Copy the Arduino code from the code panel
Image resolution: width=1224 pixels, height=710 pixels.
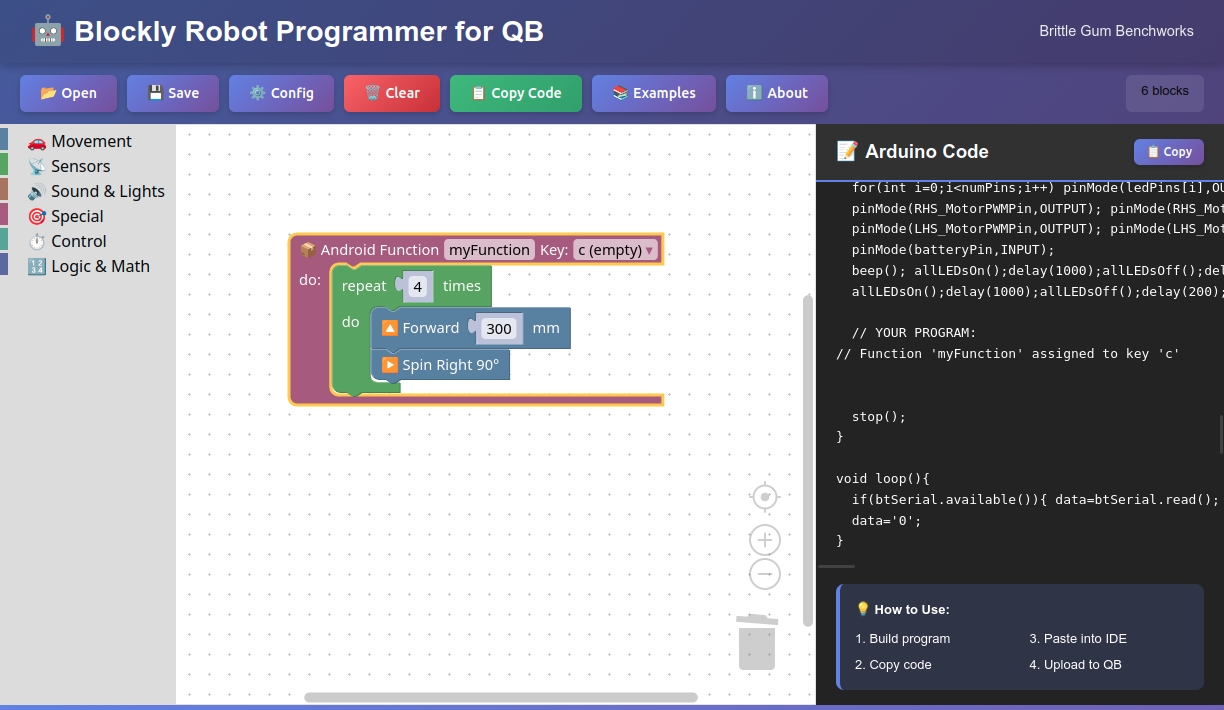click(1169, 152)
